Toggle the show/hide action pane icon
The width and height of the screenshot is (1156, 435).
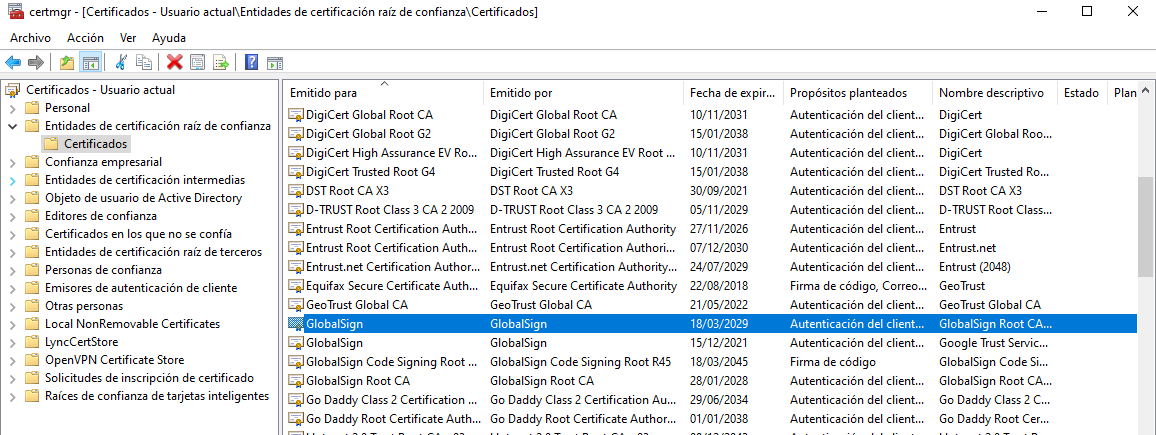[275, 62]
